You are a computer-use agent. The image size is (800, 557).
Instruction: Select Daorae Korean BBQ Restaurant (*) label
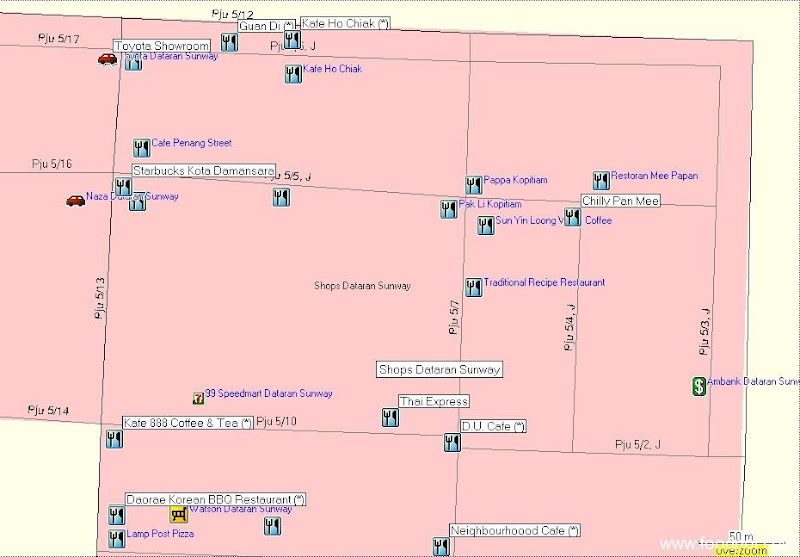coord(216,499)
